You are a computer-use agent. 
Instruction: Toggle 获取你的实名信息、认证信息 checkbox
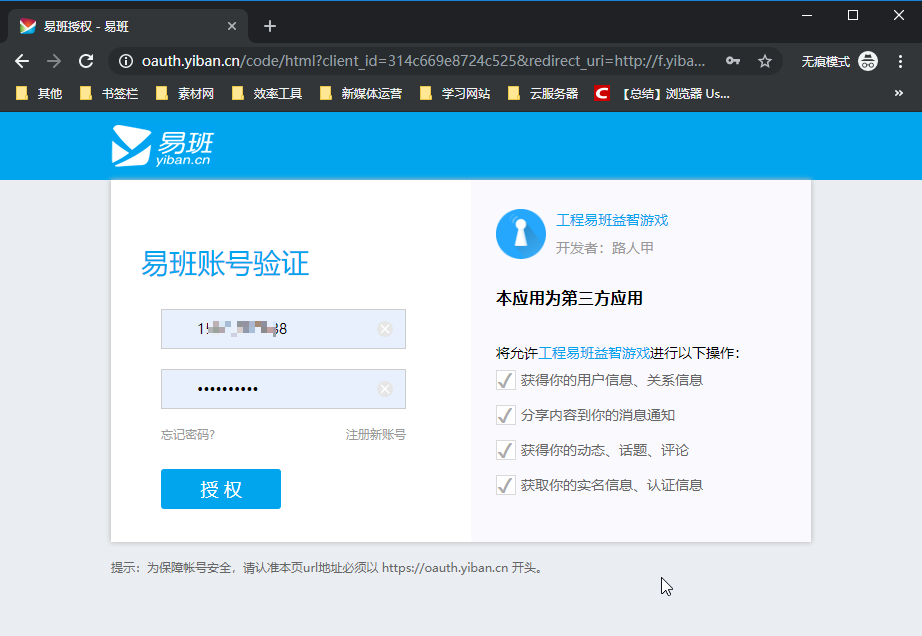(x=506, y=485)
